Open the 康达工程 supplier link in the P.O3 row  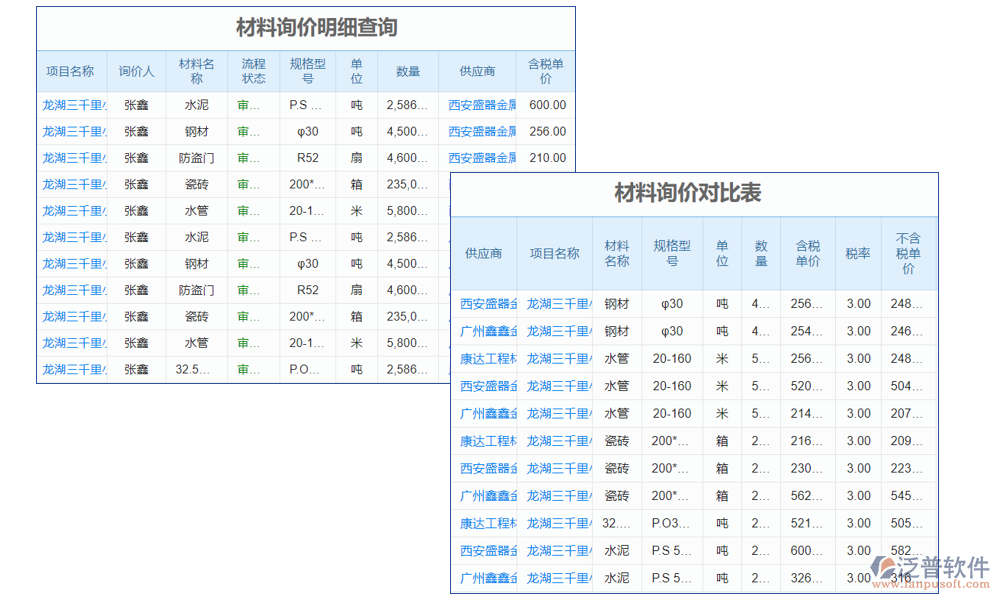tap(488, 523)
